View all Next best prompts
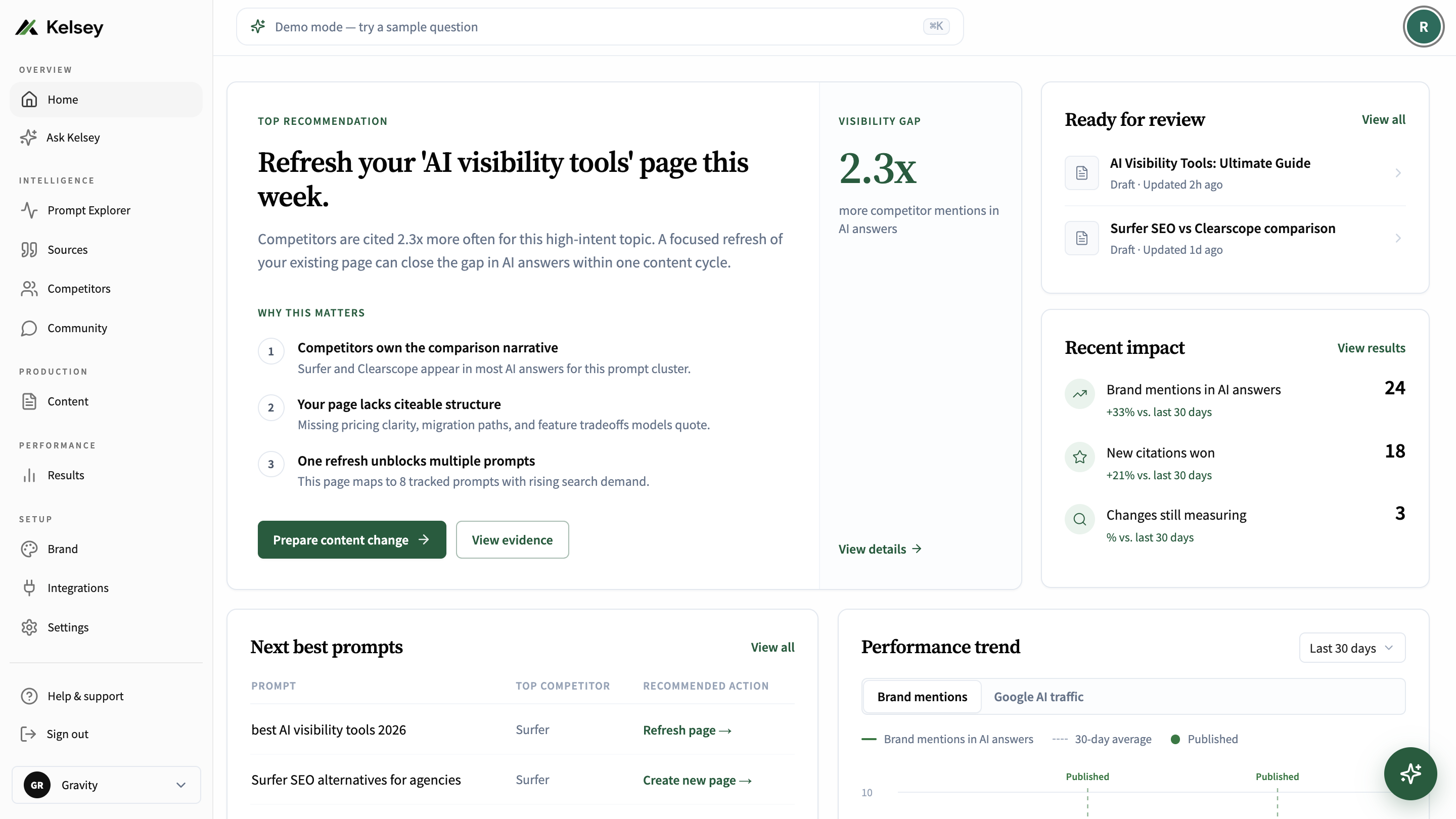This screenshot has width=1456, height=819. click(772, 647)
